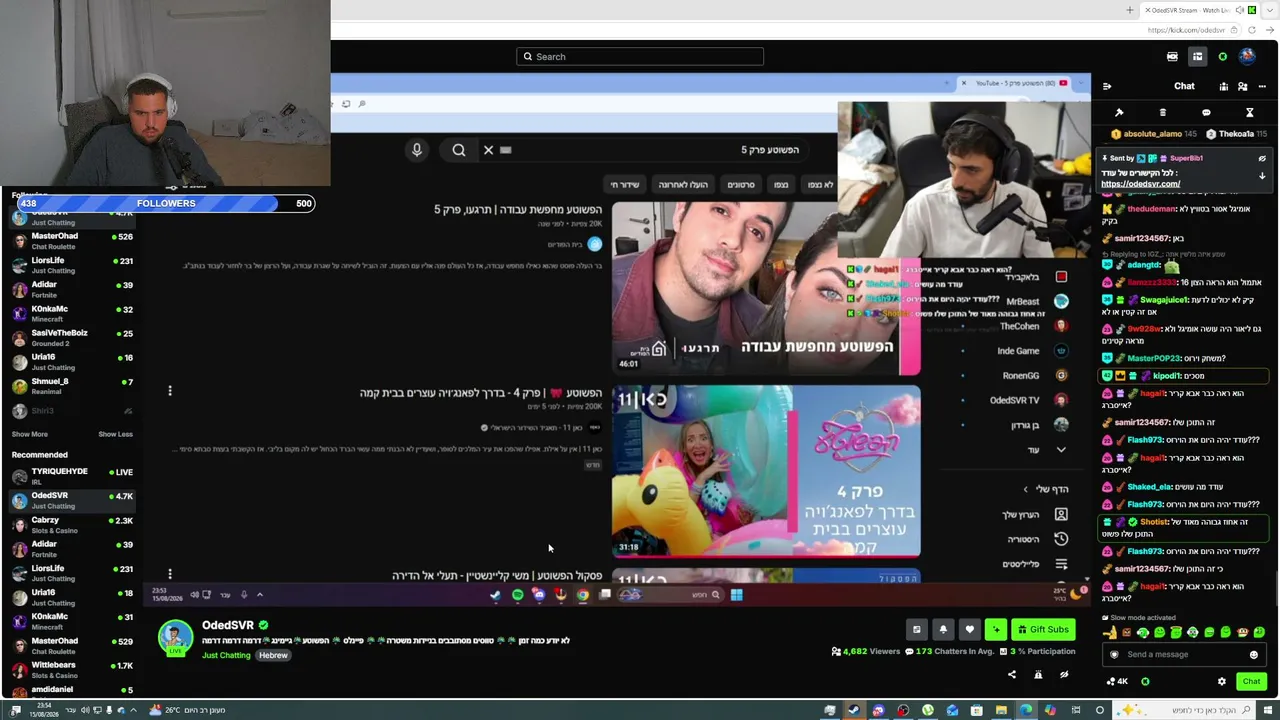This screenshot has width=1280, height=720.
Task: Open Shmuel_8 channel in sidebar
Action: pos(70,386)
